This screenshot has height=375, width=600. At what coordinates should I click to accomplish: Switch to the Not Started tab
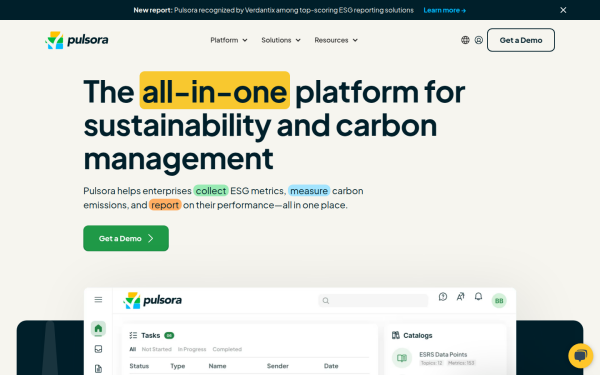157,349
